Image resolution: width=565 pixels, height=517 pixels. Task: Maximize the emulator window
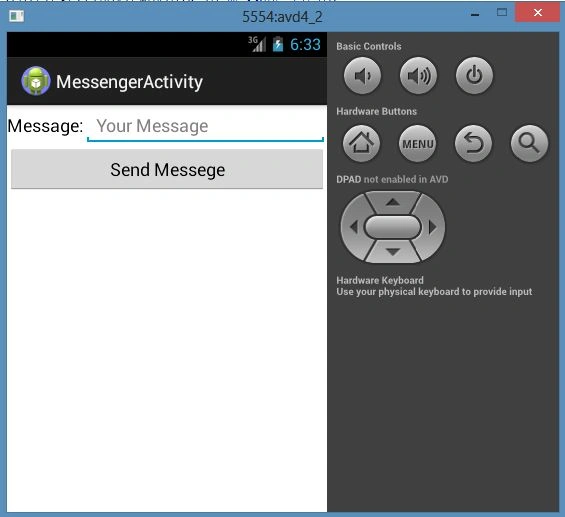coord(502,13)
